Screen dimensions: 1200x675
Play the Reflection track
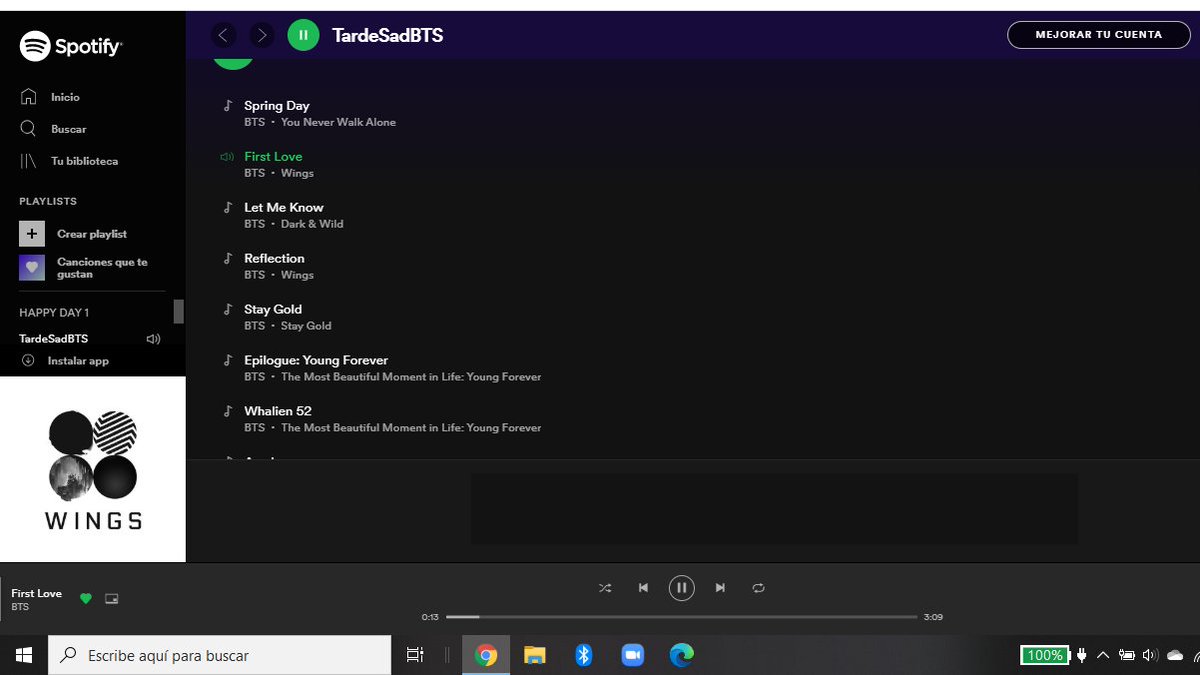(274, 259)
